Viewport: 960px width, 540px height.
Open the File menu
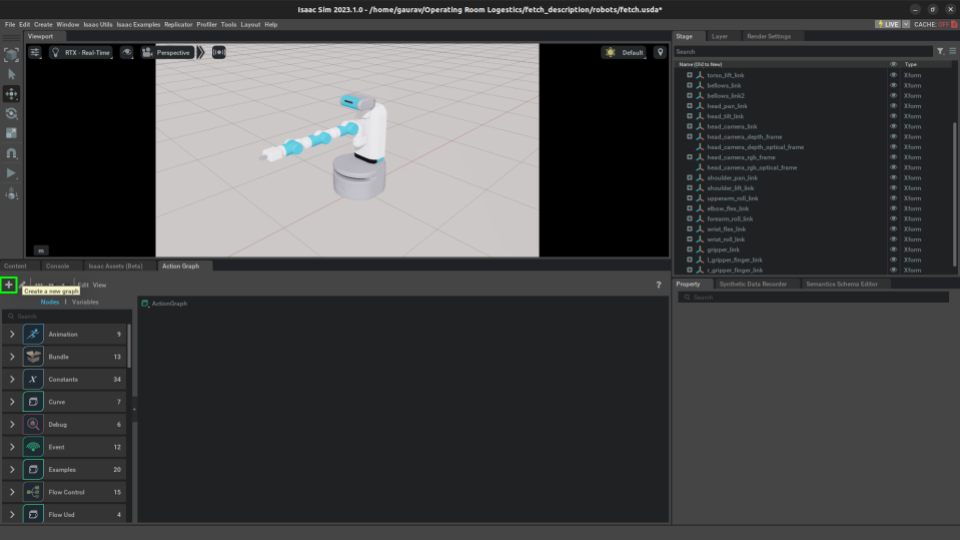tap(10, 24)
